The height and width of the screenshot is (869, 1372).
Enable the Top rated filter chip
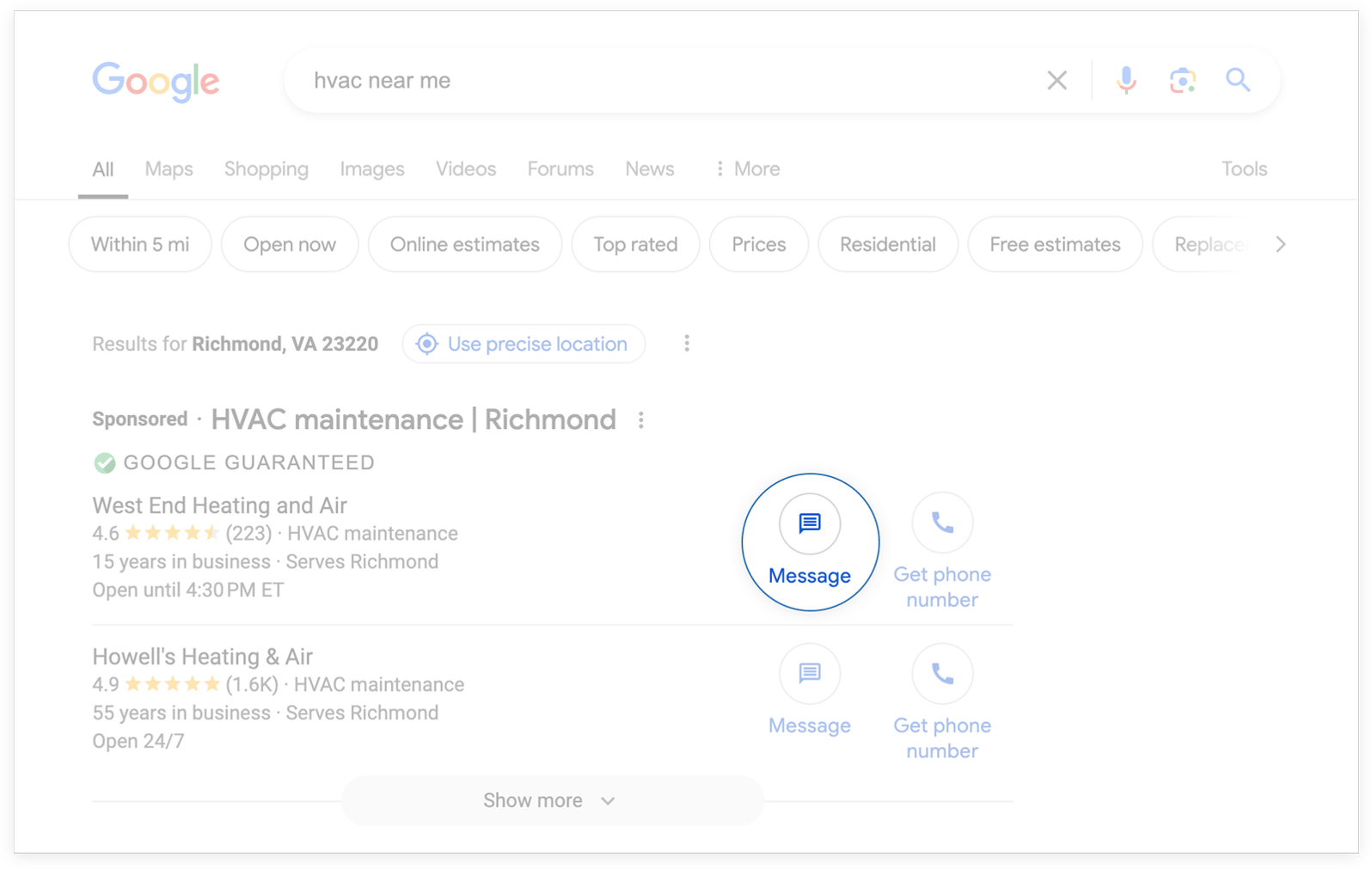(635, 245)
